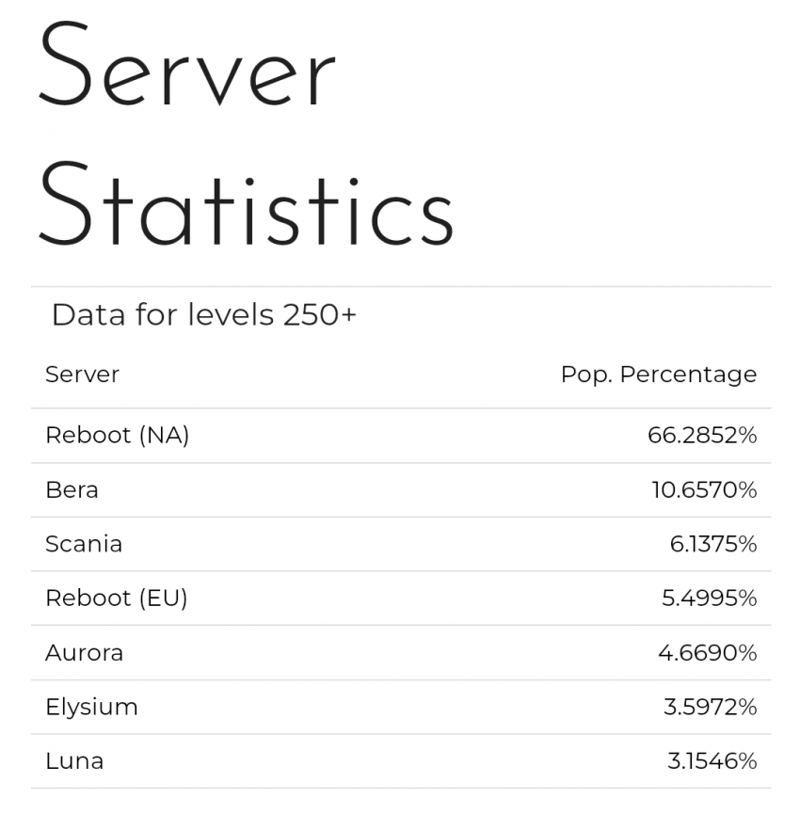800x814 pixels.
Task: Select the Scania server name
Action: [x=84, y=544]
